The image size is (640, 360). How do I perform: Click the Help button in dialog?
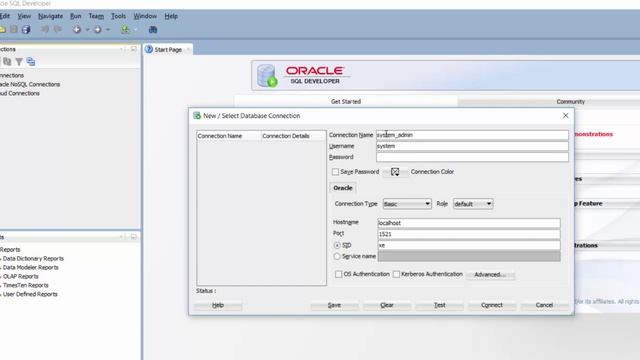(218, 305)
